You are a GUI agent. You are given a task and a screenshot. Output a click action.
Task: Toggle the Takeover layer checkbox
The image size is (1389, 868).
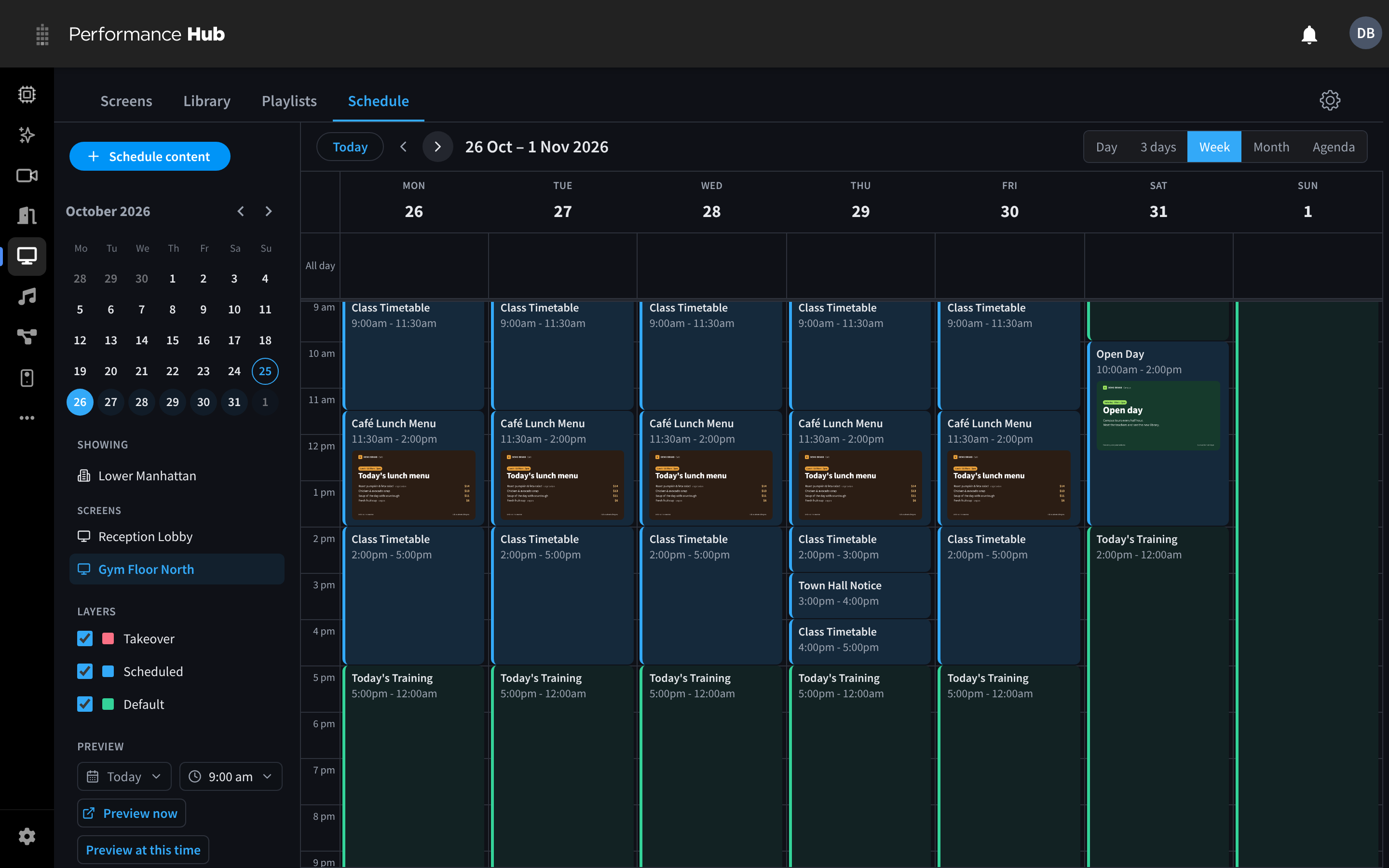click(x=85, y=638)
